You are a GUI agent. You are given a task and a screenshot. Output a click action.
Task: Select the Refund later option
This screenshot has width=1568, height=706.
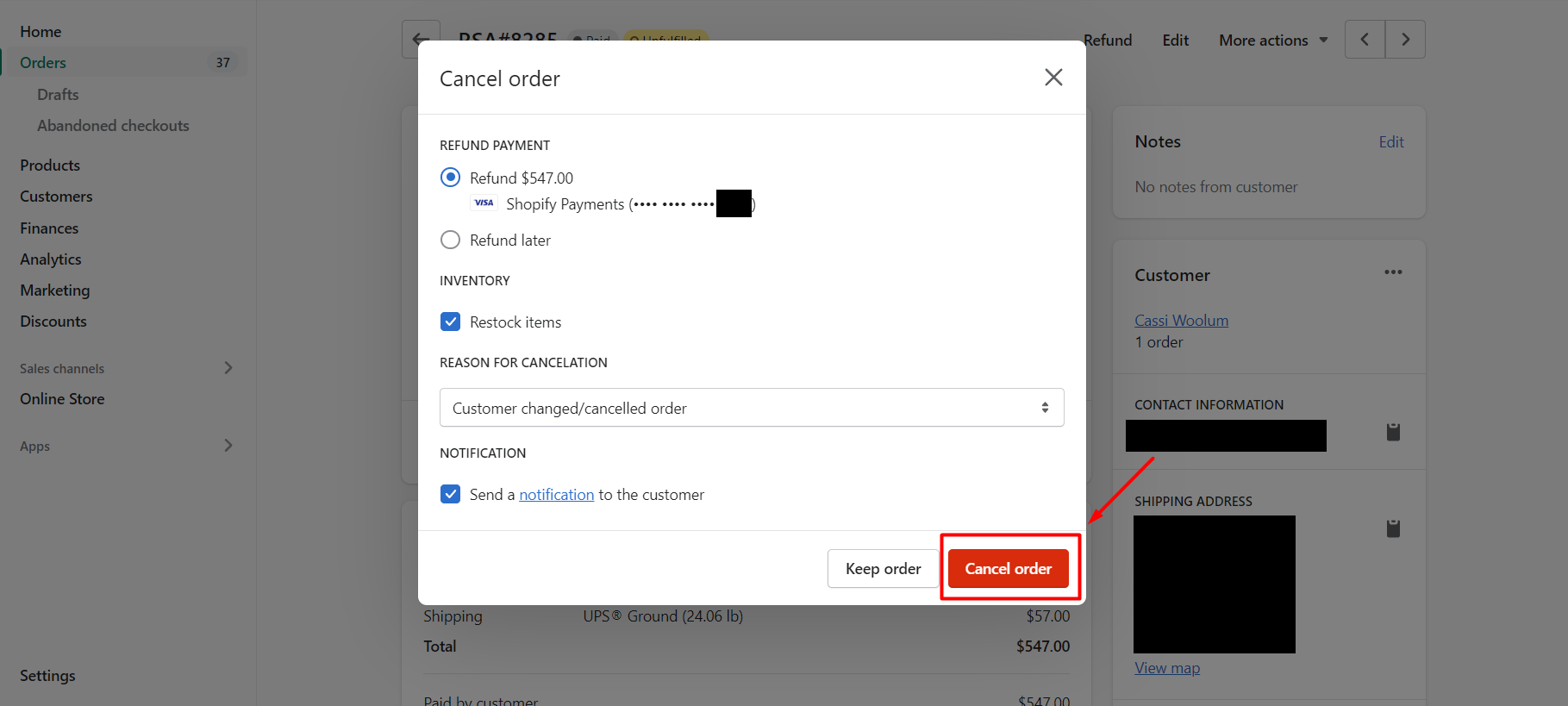pos(450,241)
